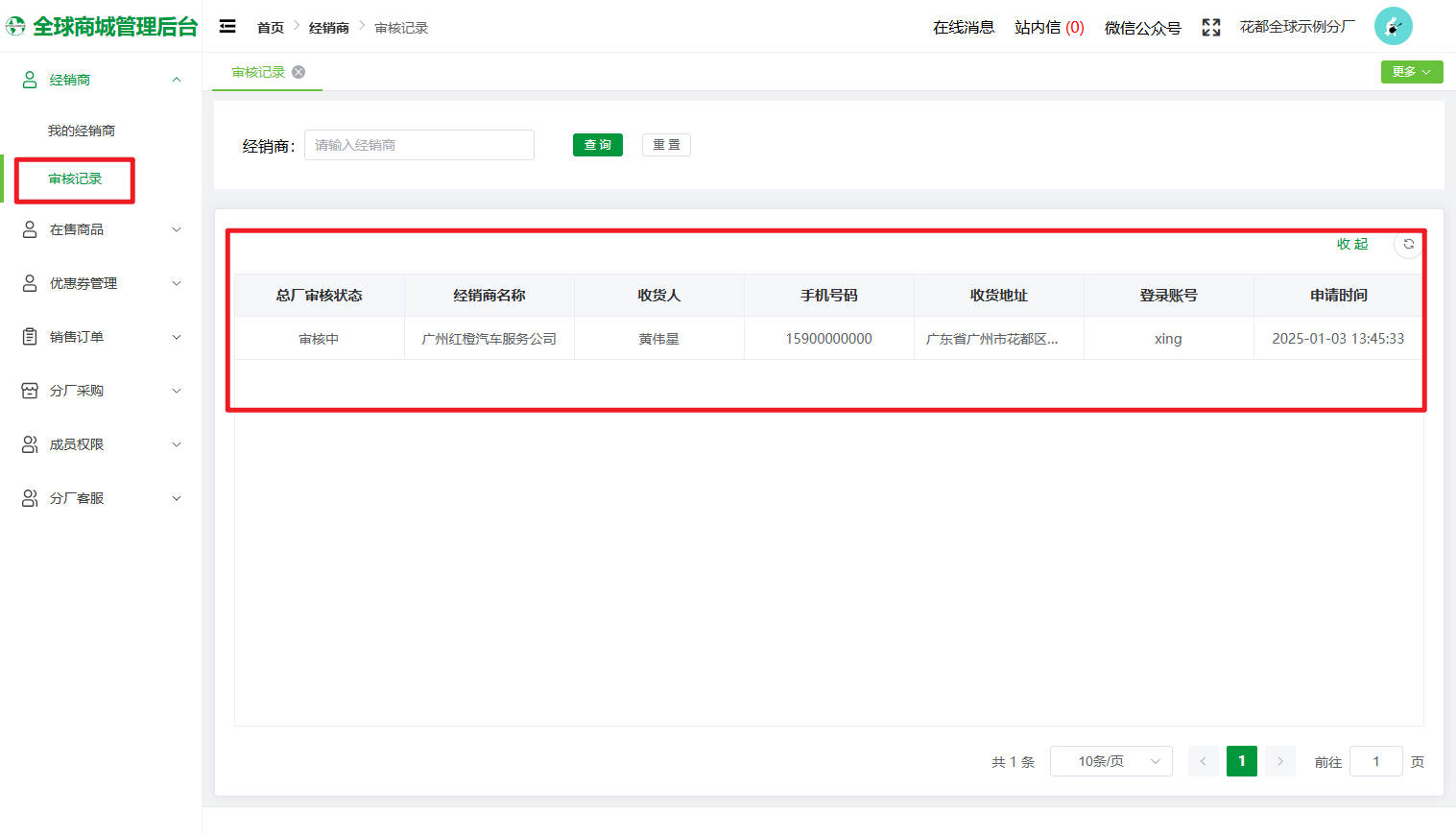Click the 查询 search button
The width and height of the screenshot is (1456, 836).
[597, 144]
